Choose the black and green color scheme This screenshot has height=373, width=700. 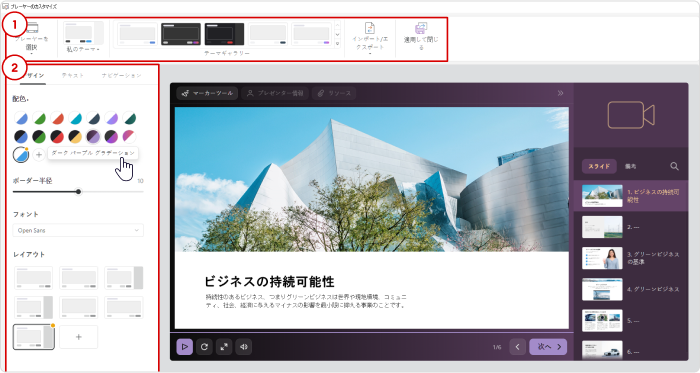[x=39, y=136]
